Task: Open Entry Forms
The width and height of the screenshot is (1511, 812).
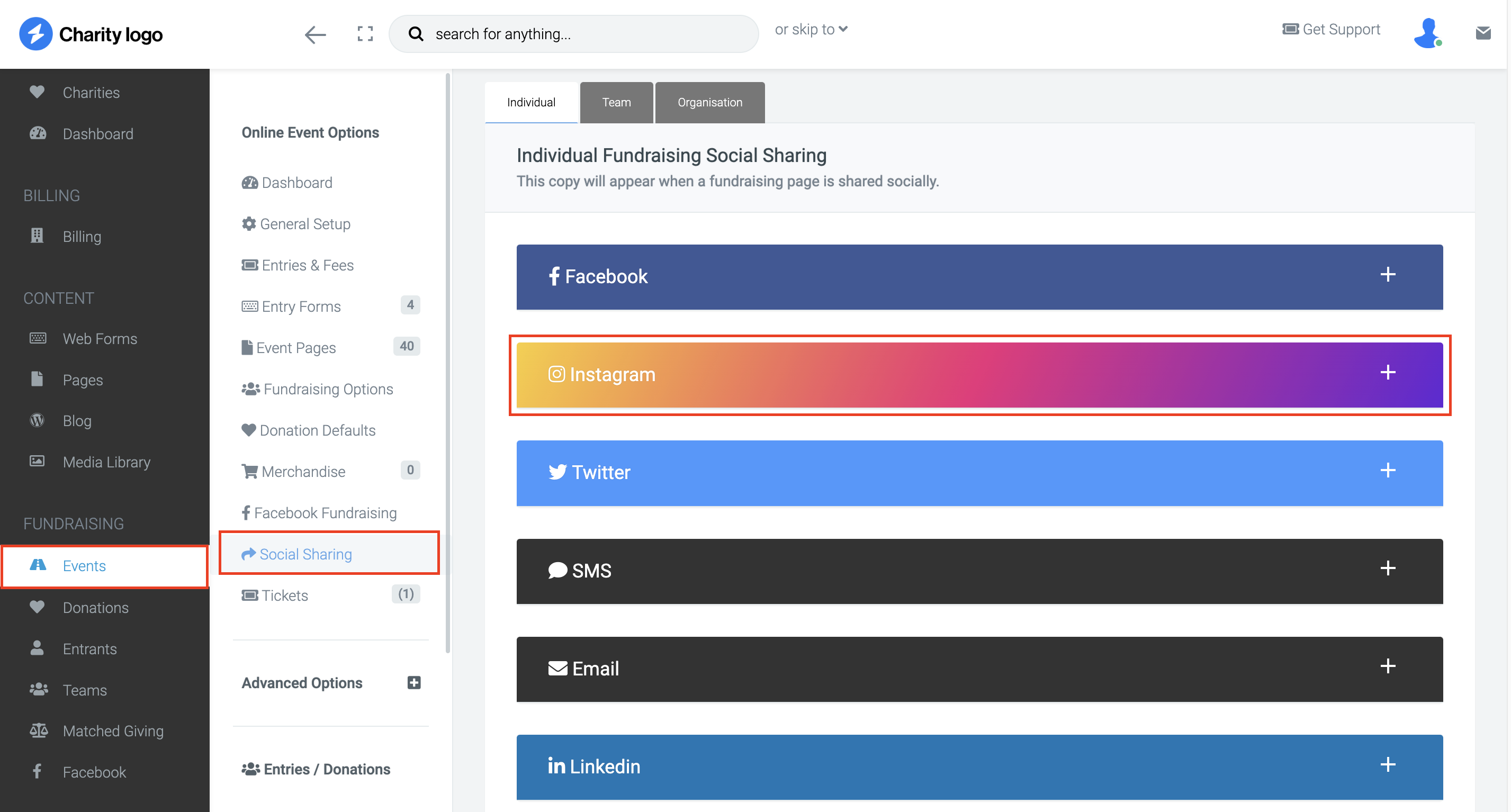Action: click(291, 306)
